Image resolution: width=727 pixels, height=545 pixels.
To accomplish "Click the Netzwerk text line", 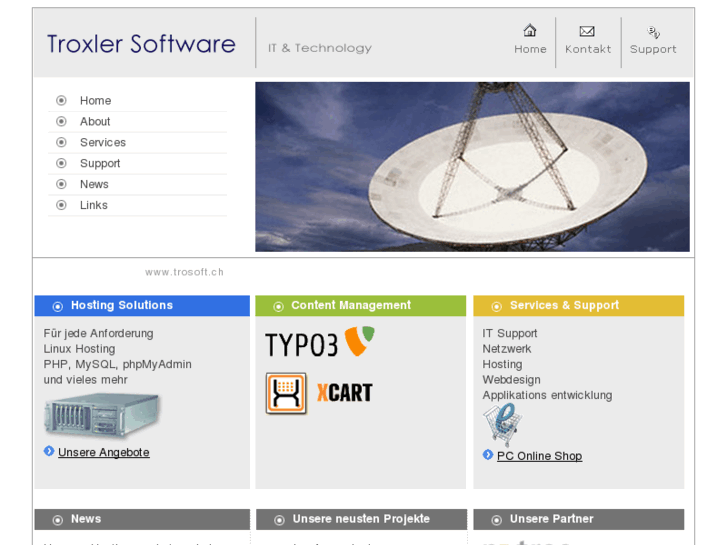I will pyautogui.click(x=507, y=349).
